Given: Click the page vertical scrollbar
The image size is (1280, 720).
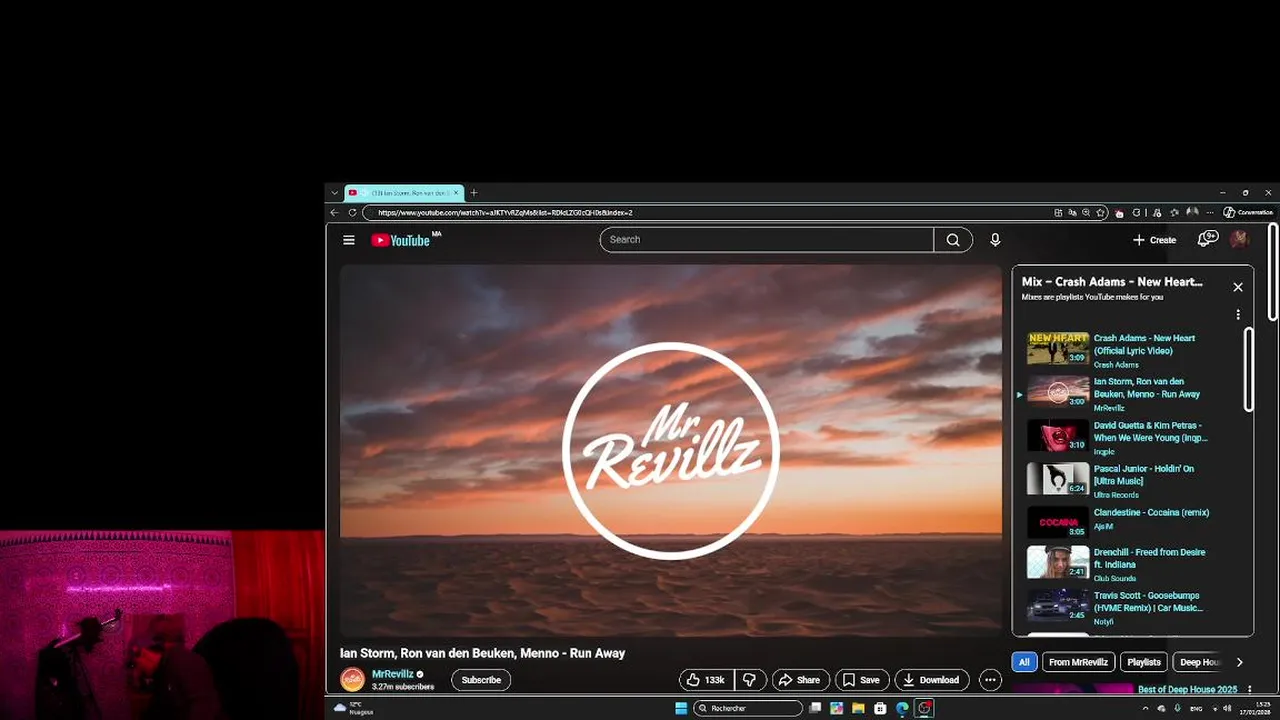Looking at the screenshot, I should [x=1273, y=270].
